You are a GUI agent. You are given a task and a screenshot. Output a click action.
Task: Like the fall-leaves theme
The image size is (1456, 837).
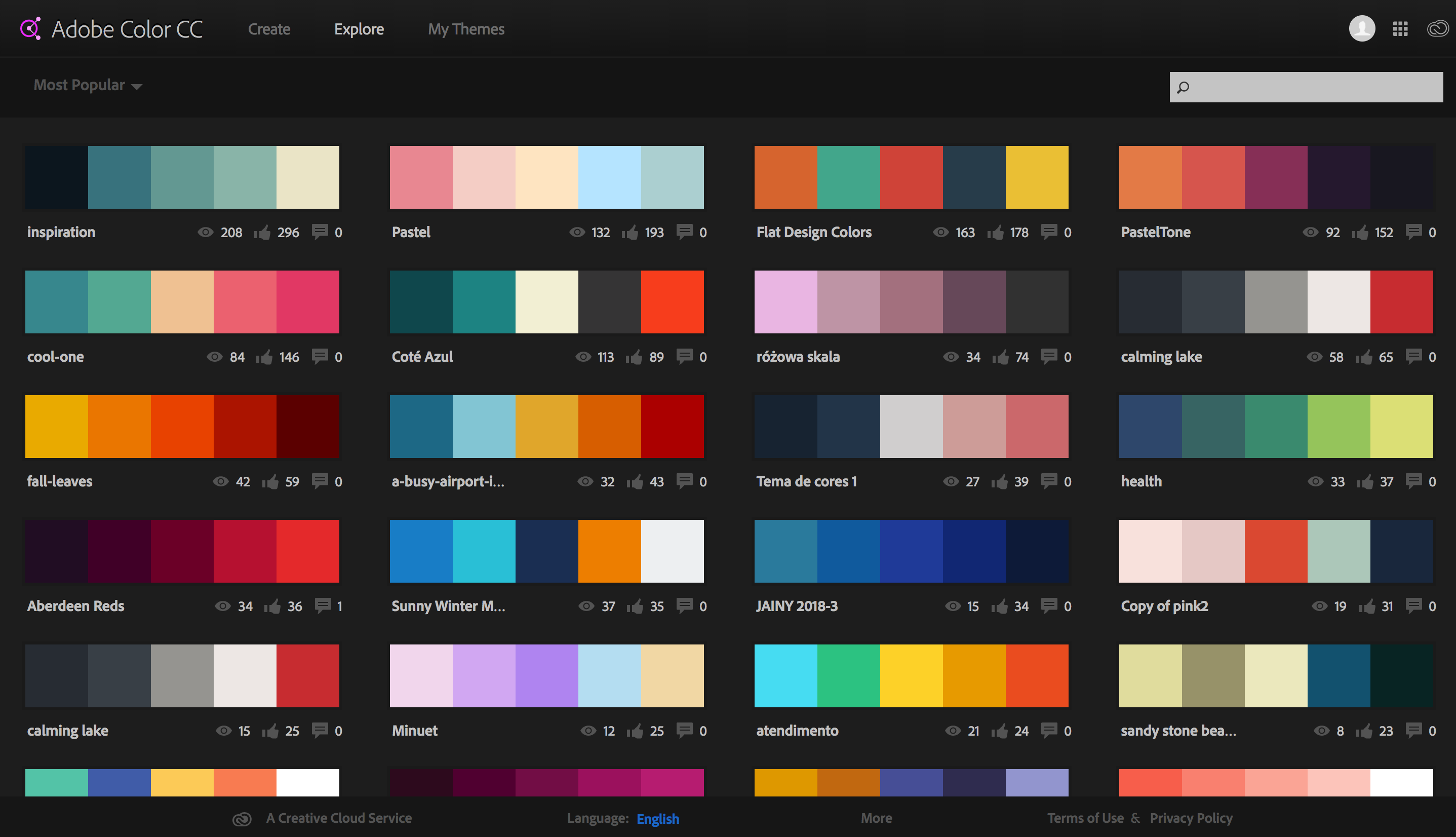(270, 481)
